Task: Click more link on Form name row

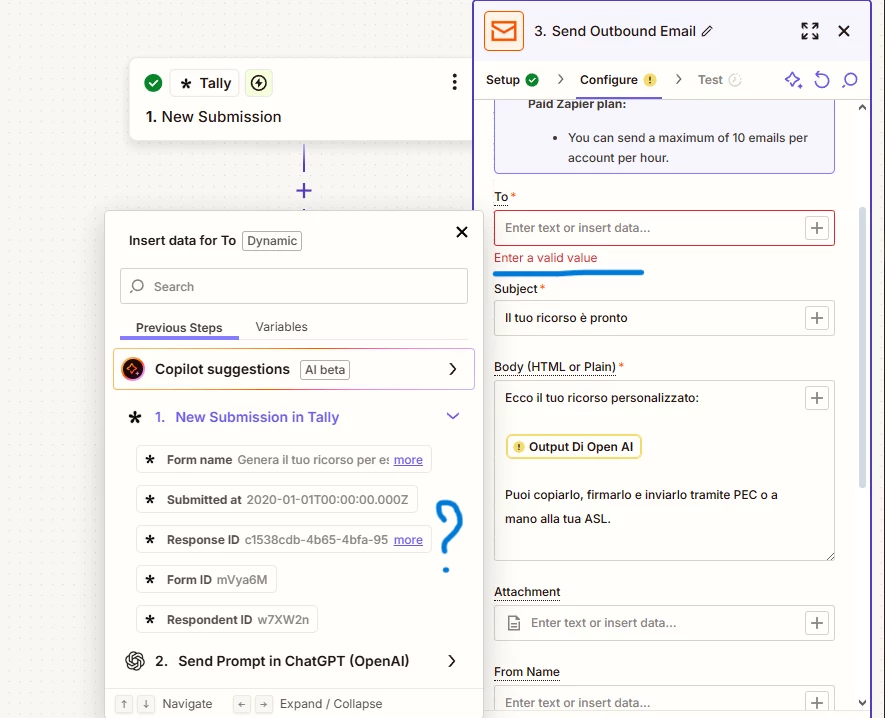Action: tap(408, 460)
